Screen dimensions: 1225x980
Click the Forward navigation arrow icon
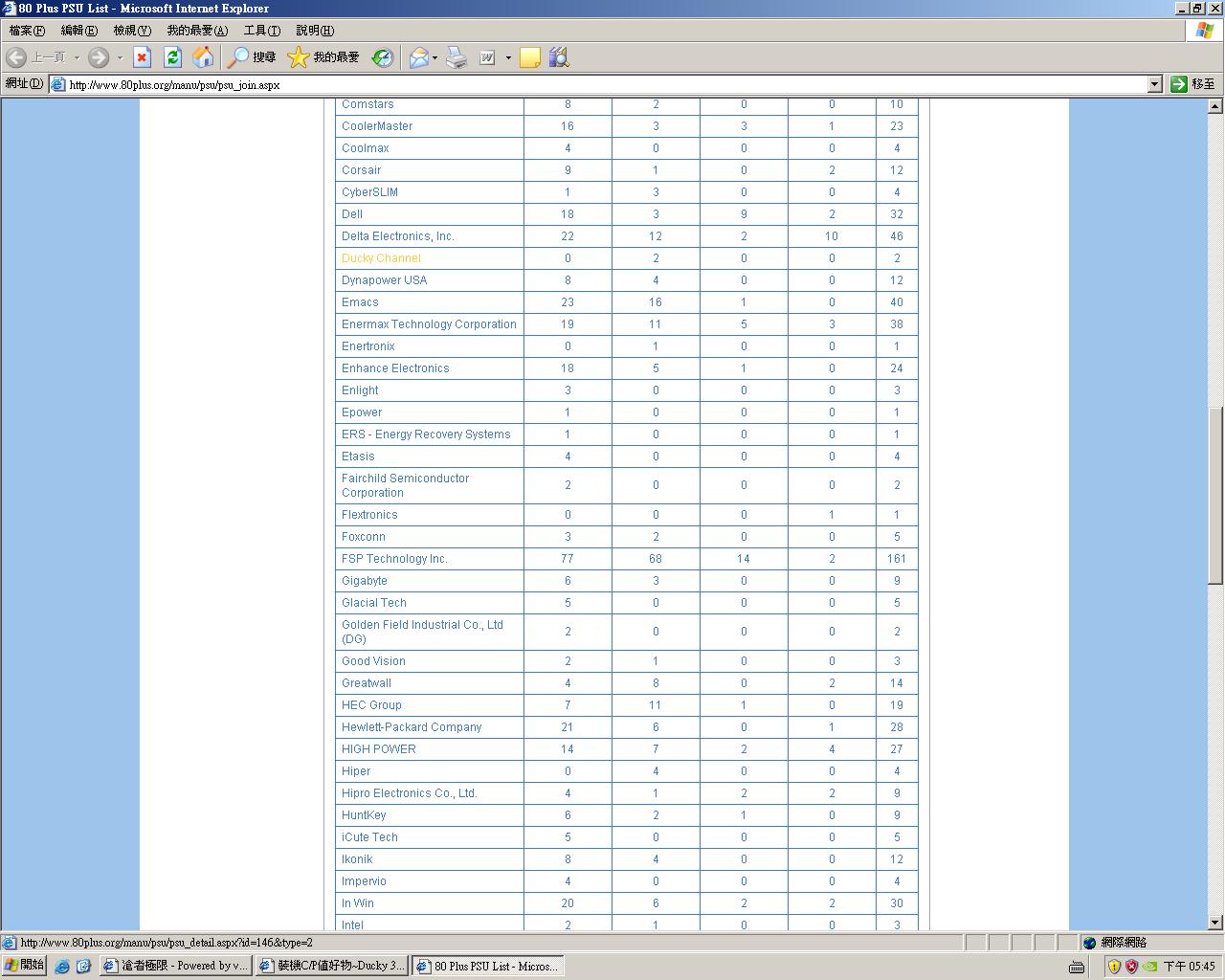99,57
